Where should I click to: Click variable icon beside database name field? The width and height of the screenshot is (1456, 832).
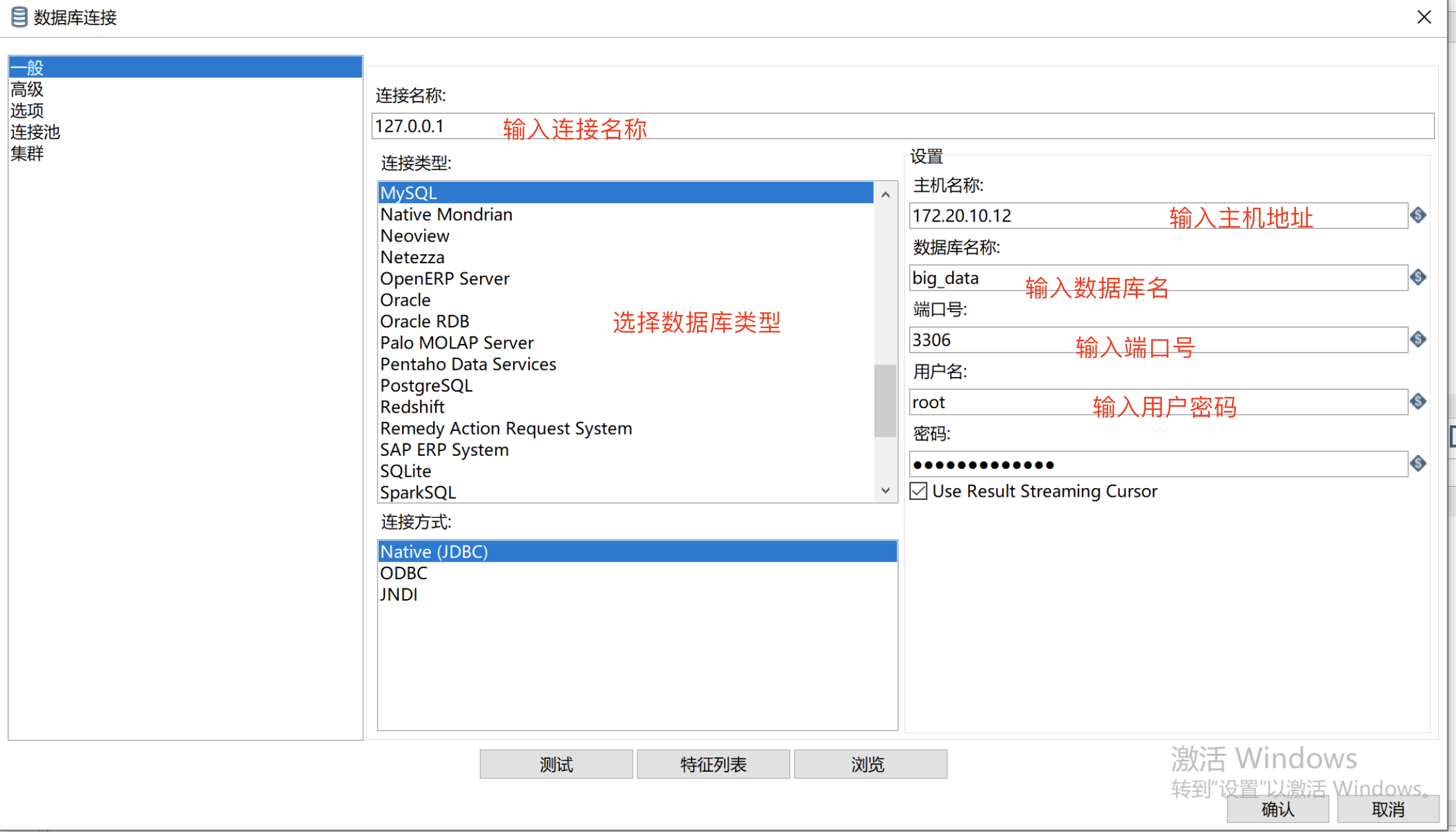(1418, 277)
